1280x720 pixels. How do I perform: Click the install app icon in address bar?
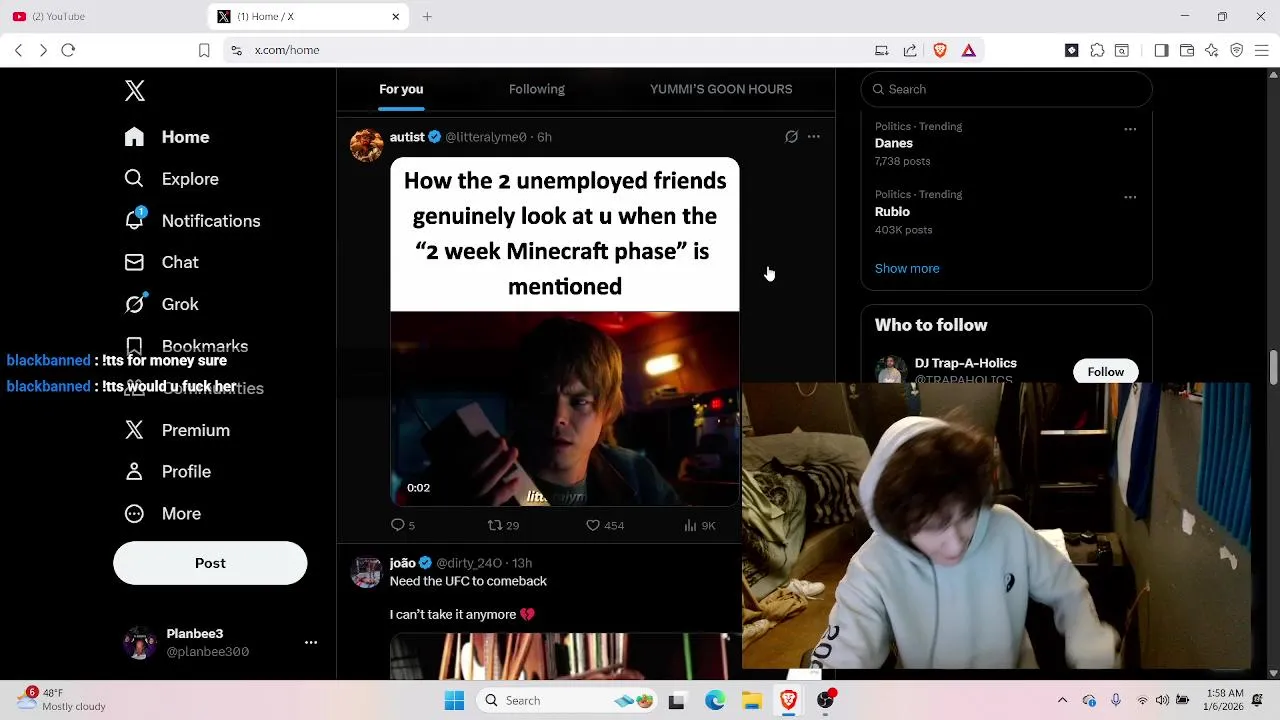tap(882, 50)
